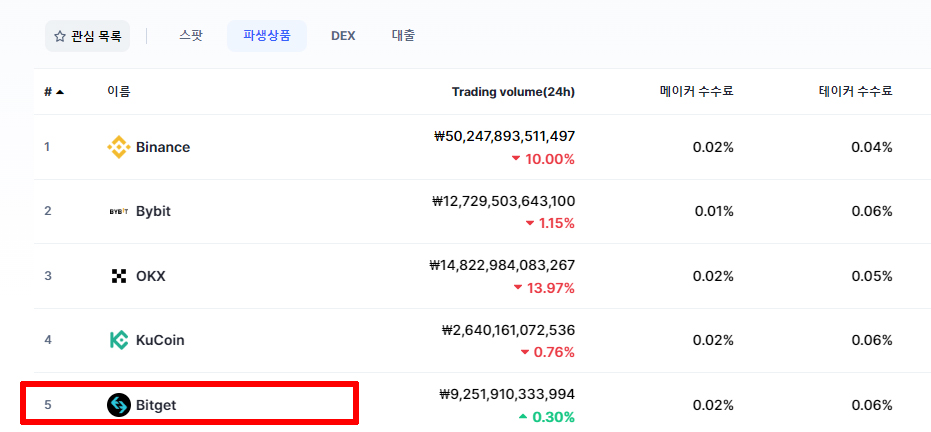
Task: Open the OKX exchange link
Action: click(151, 276)
